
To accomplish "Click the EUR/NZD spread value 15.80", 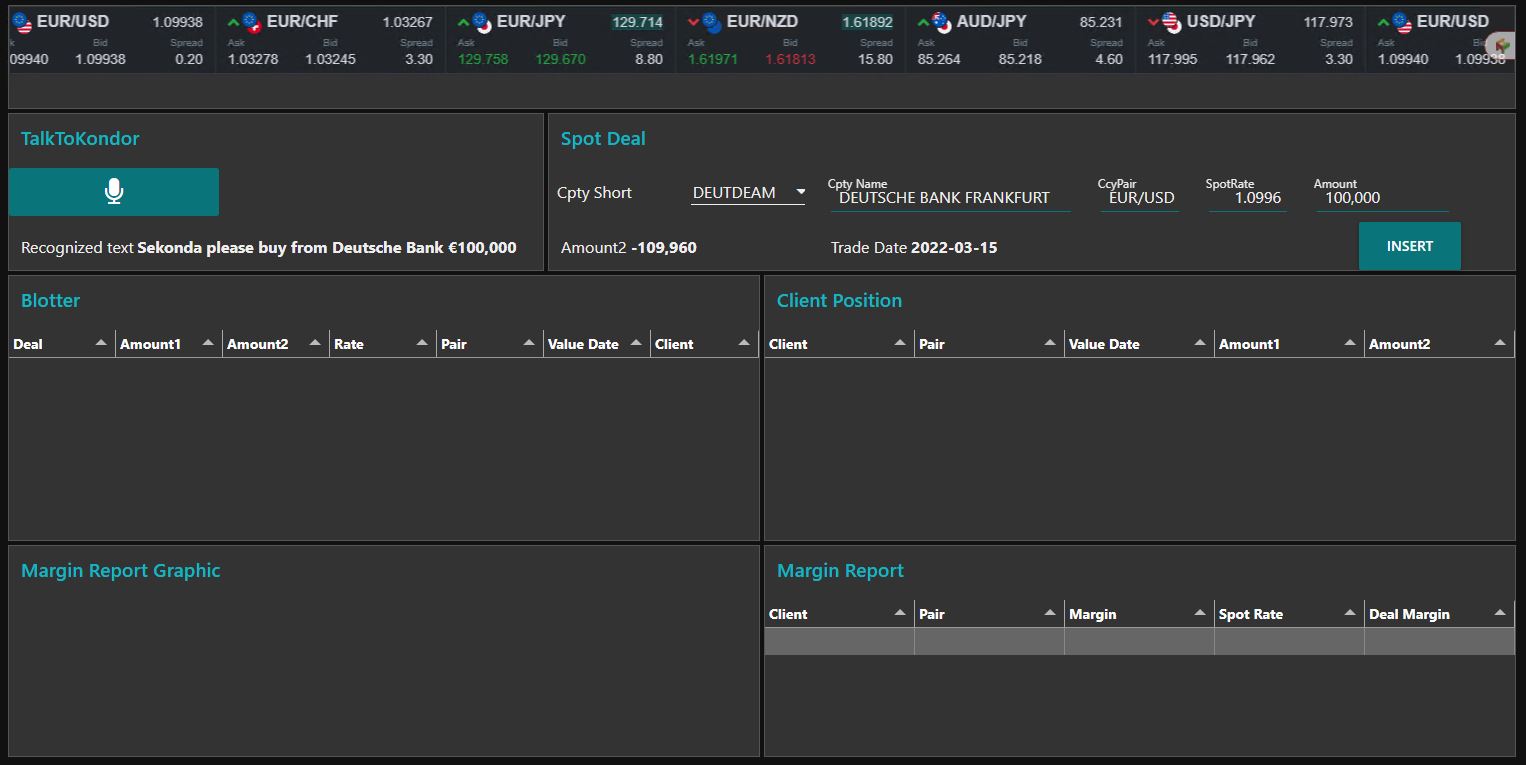I will [875, 59].
